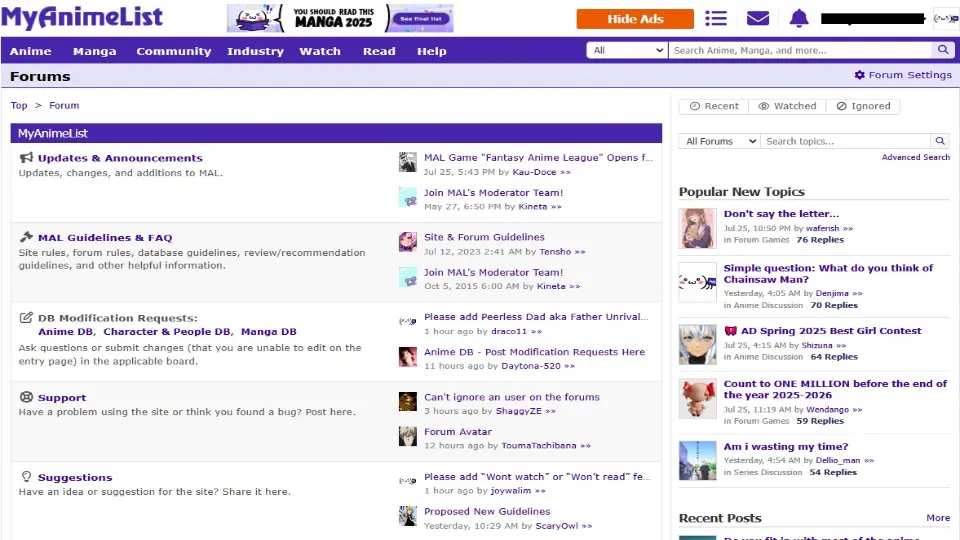
Task: Click the Updates & Announcements megaphone icon
Action: tap(26, 158)
